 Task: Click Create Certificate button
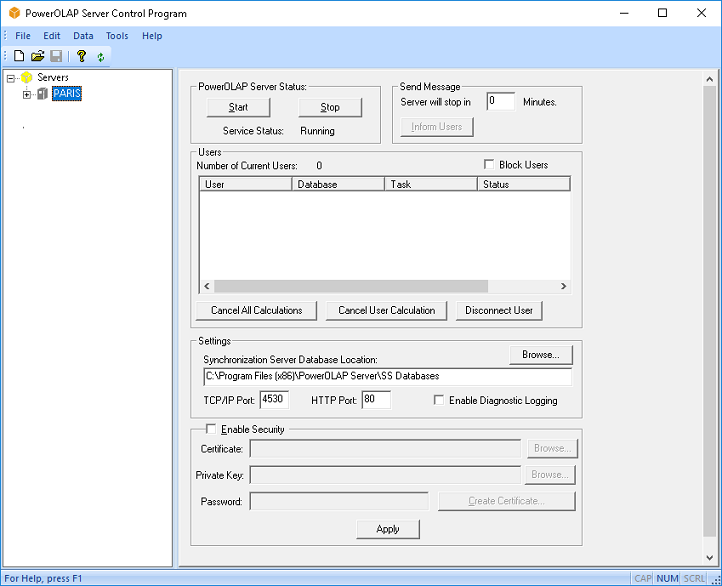507,501
